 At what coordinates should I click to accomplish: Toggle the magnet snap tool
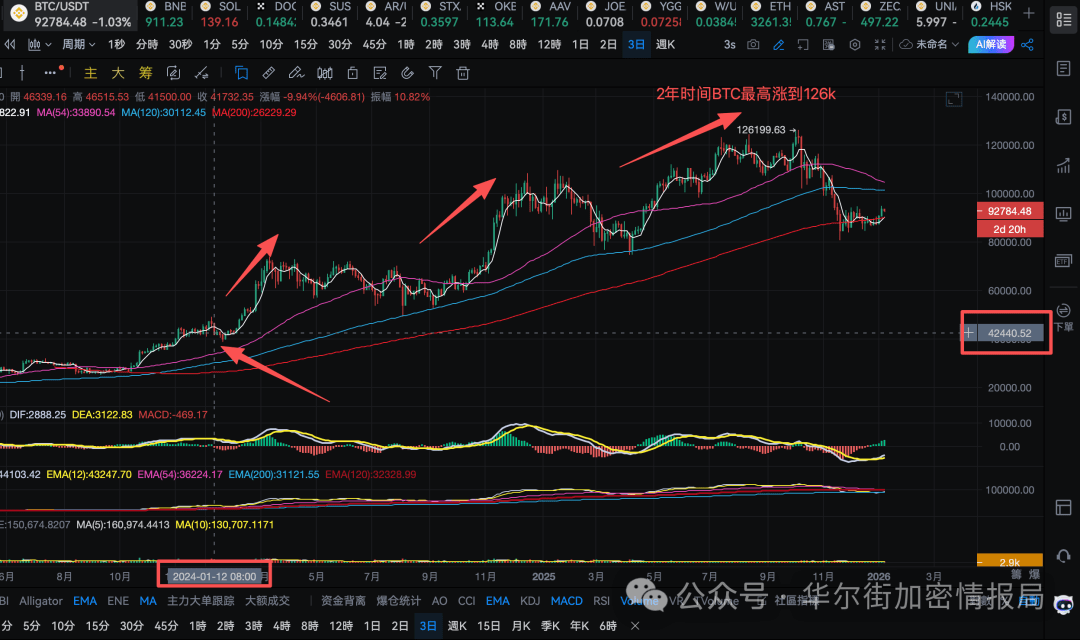click(407, 72)
